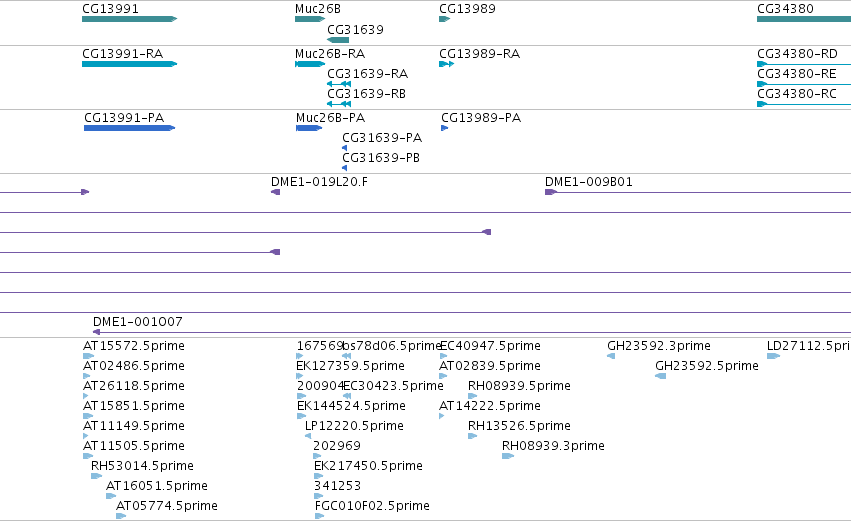Select the AT02486.5prime EST label
This screenshot has width=851, height=521.
(x=134, y=366)
